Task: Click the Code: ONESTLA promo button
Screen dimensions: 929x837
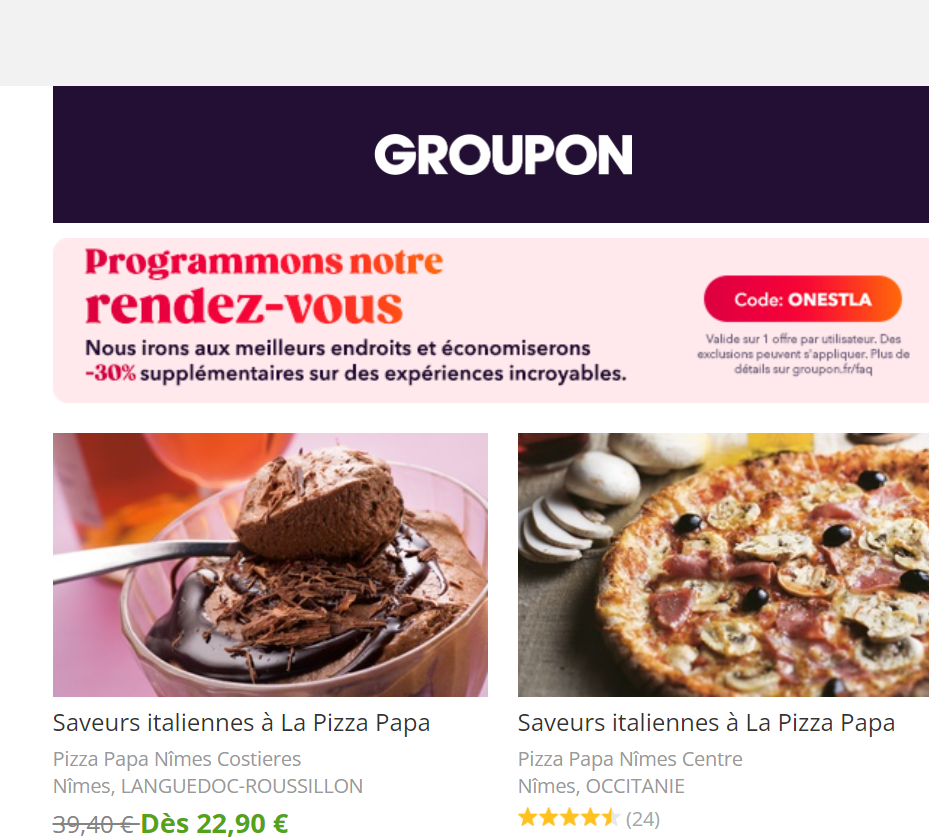Action: click(x=803, y=299)
